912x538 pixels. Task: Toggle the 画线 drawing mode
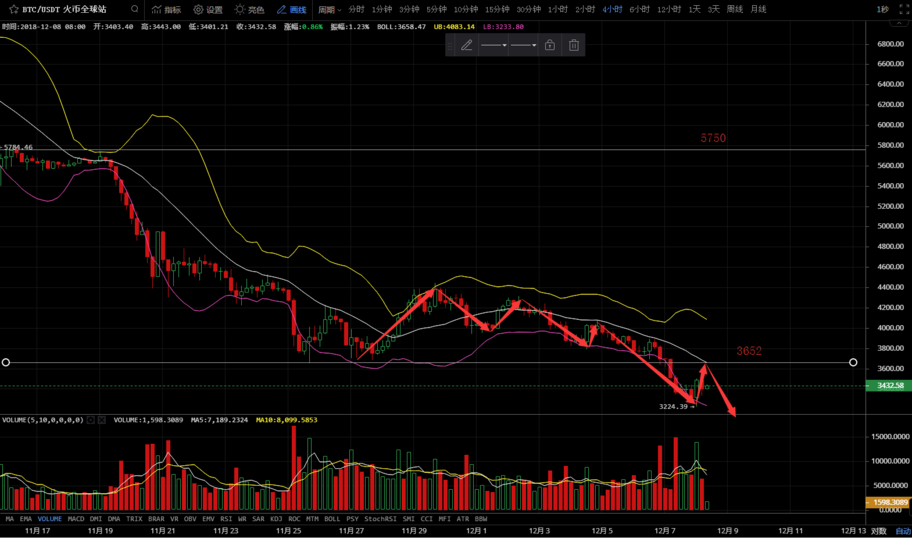click(292, 9)
